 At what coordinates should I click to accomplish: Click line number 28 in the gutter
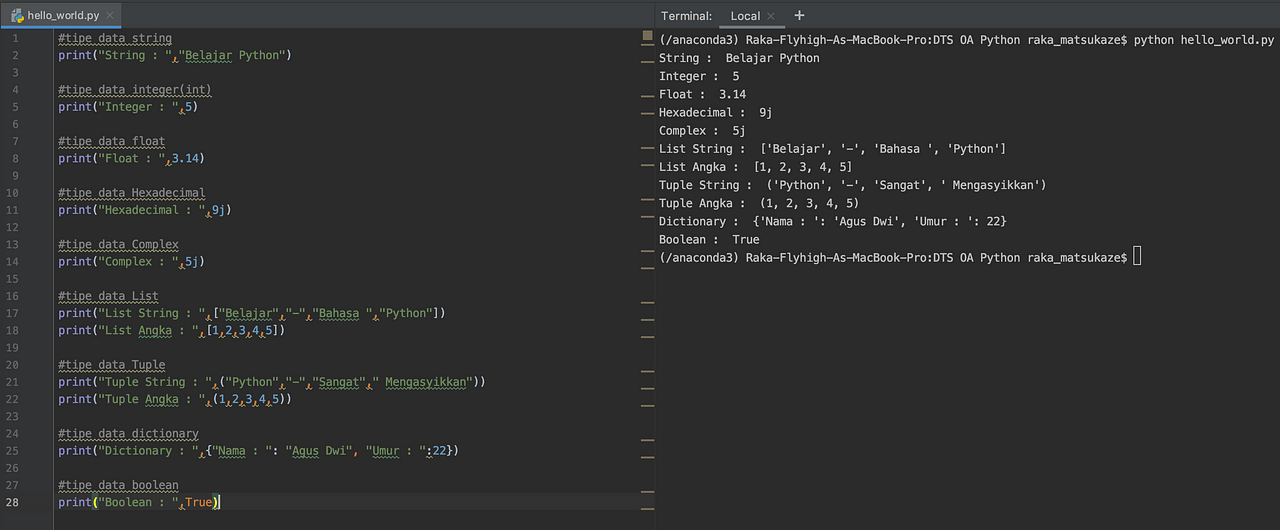coord(12,502)
